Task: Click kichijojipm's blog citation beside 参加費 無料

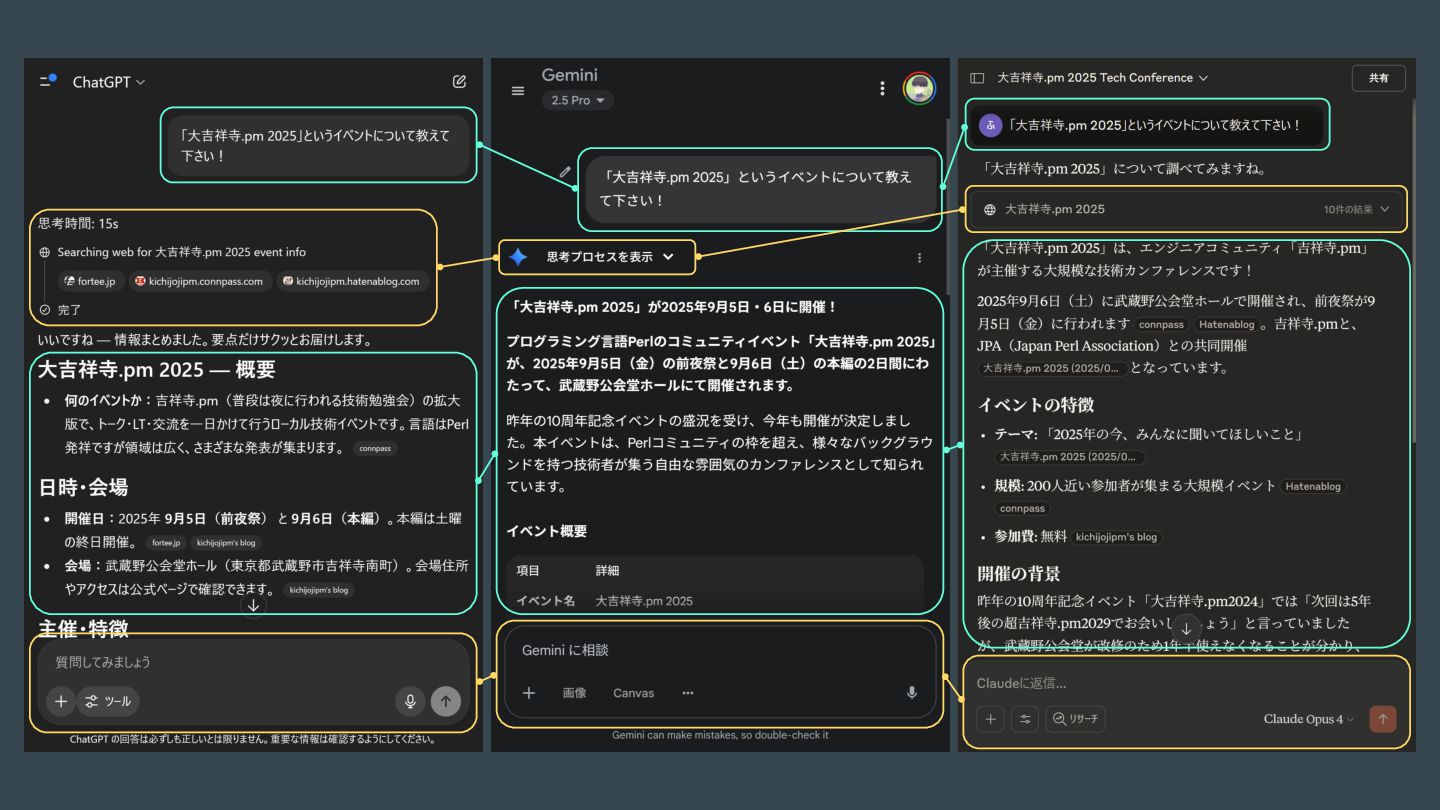Action: (x=1116, y=537)
